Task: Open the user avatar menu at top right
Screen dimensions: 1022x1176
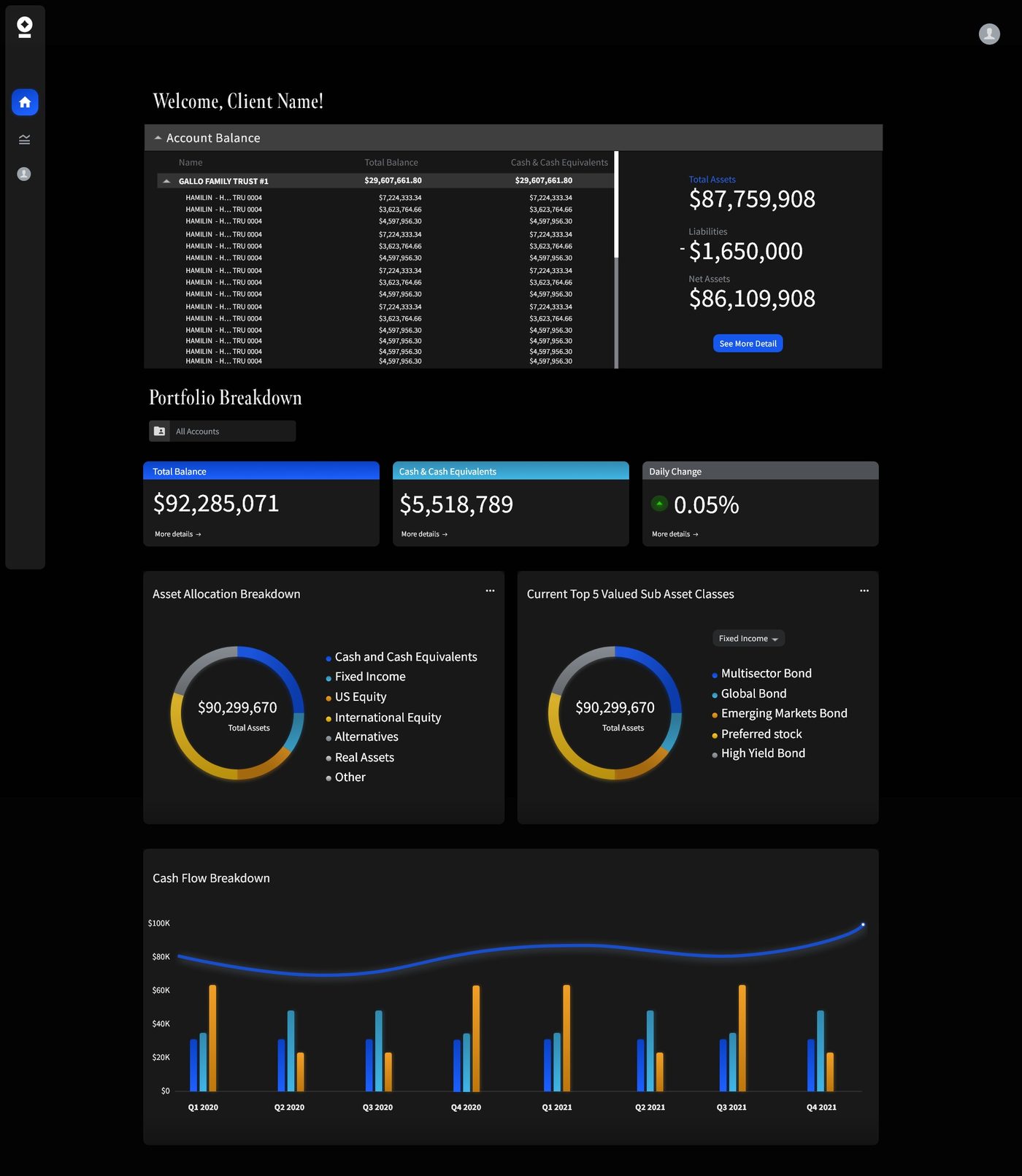Action: point(989,34)
